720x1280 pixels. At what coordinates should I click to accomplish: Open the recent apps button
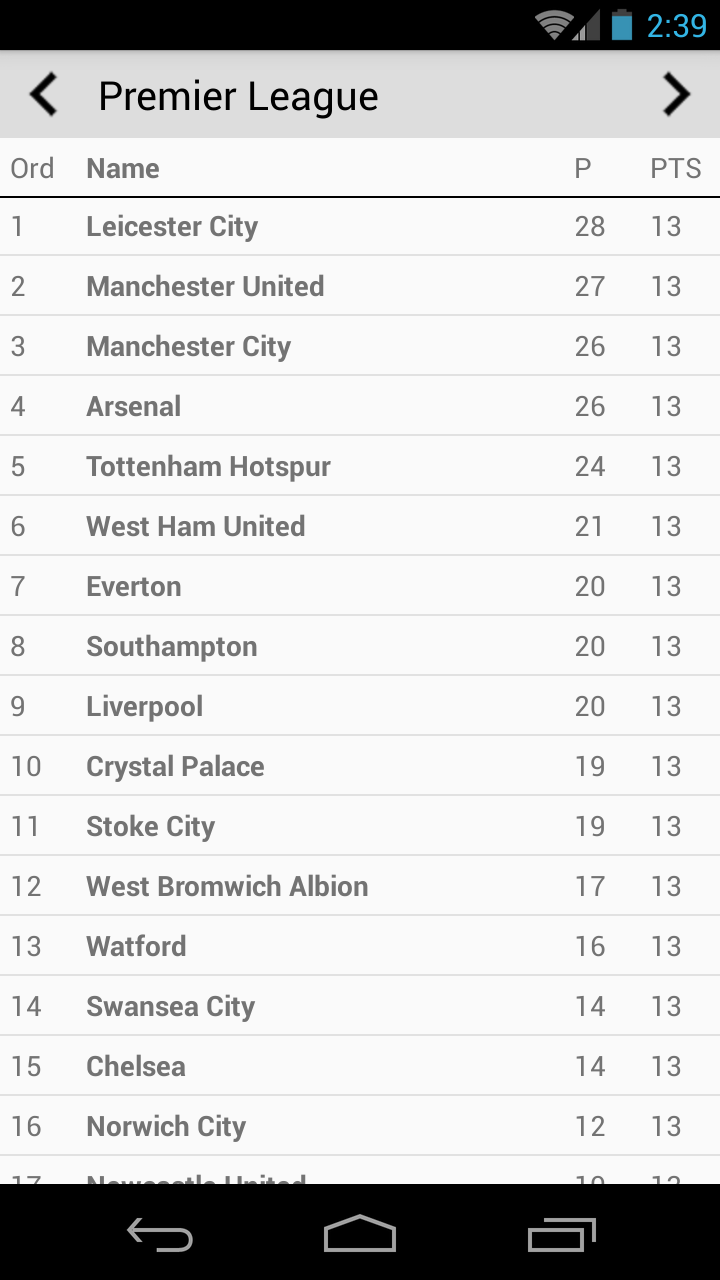[561, 1235]
